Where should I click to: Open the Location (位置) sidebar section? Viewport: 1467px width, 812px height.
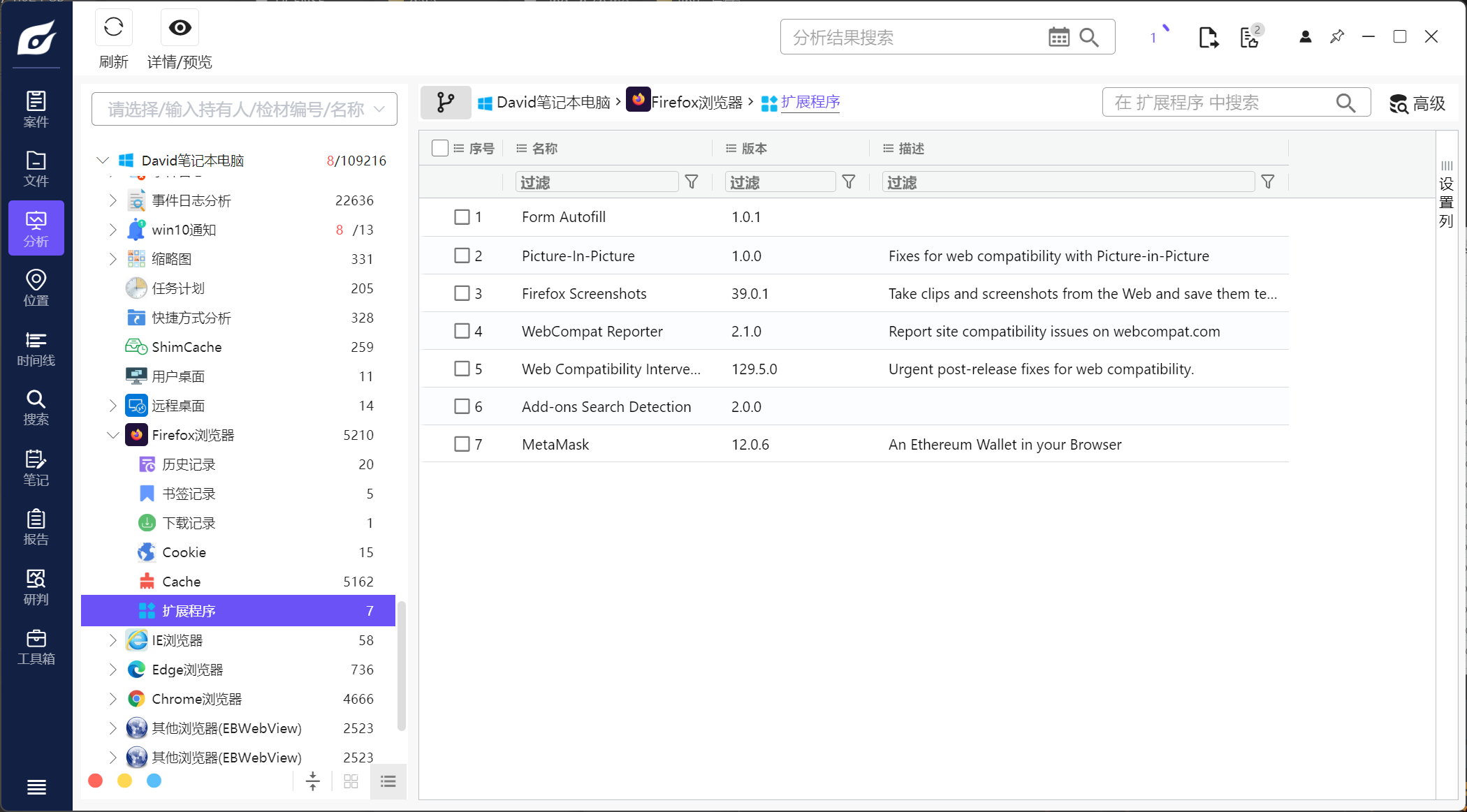pos(36,288)
